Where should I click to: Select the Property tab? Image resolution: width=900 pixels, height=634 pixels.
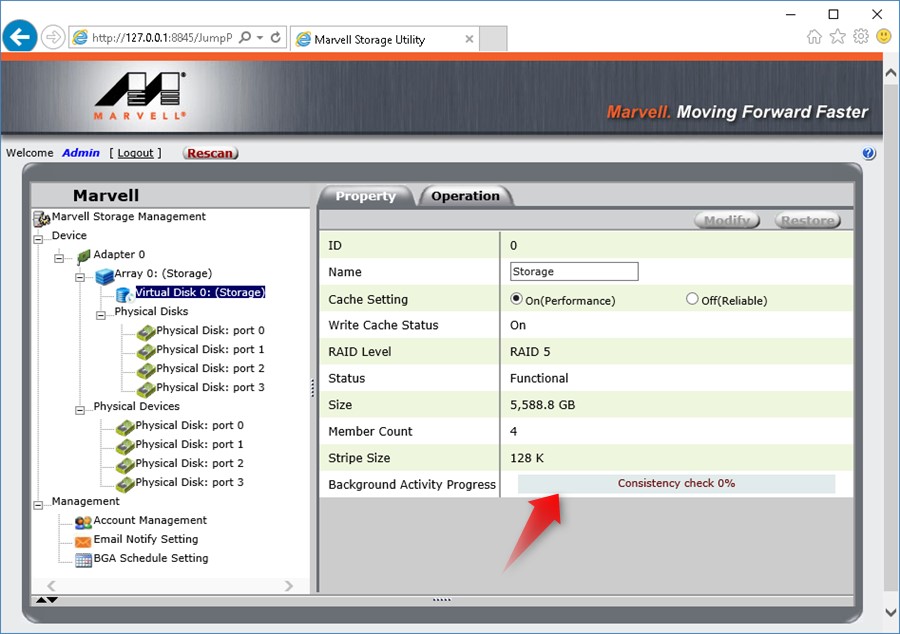click(x=366, y=196)
